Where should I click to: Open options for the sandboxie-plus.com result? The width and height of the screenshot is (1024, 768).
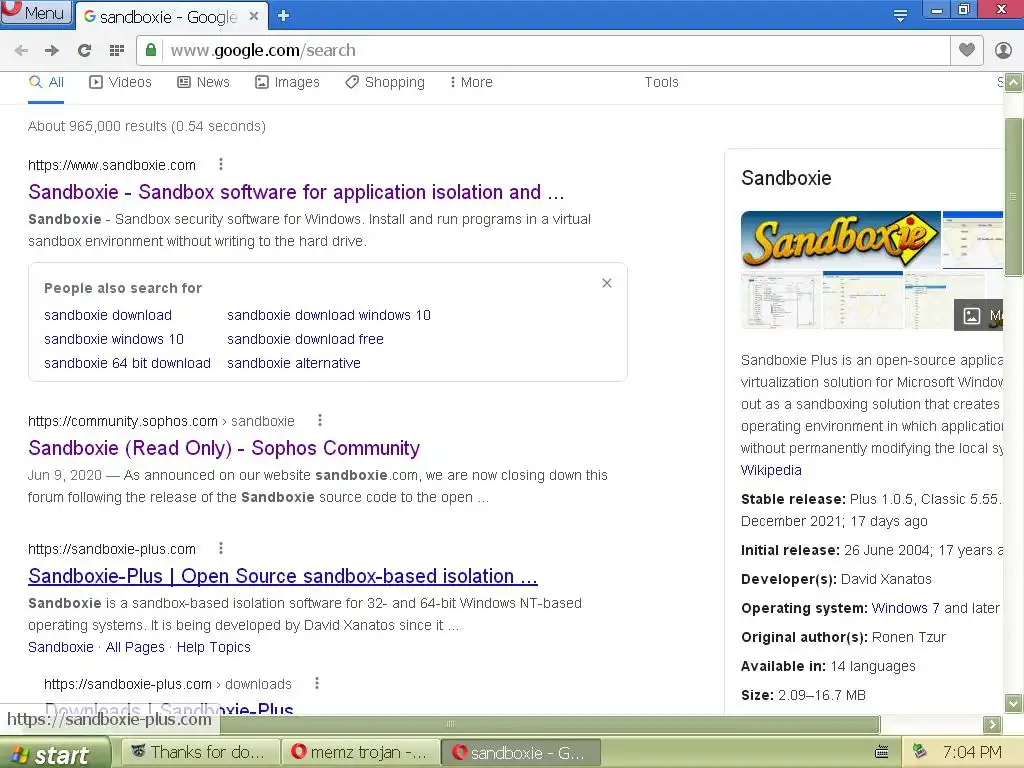pyautogui.click(x=221, y=549)
